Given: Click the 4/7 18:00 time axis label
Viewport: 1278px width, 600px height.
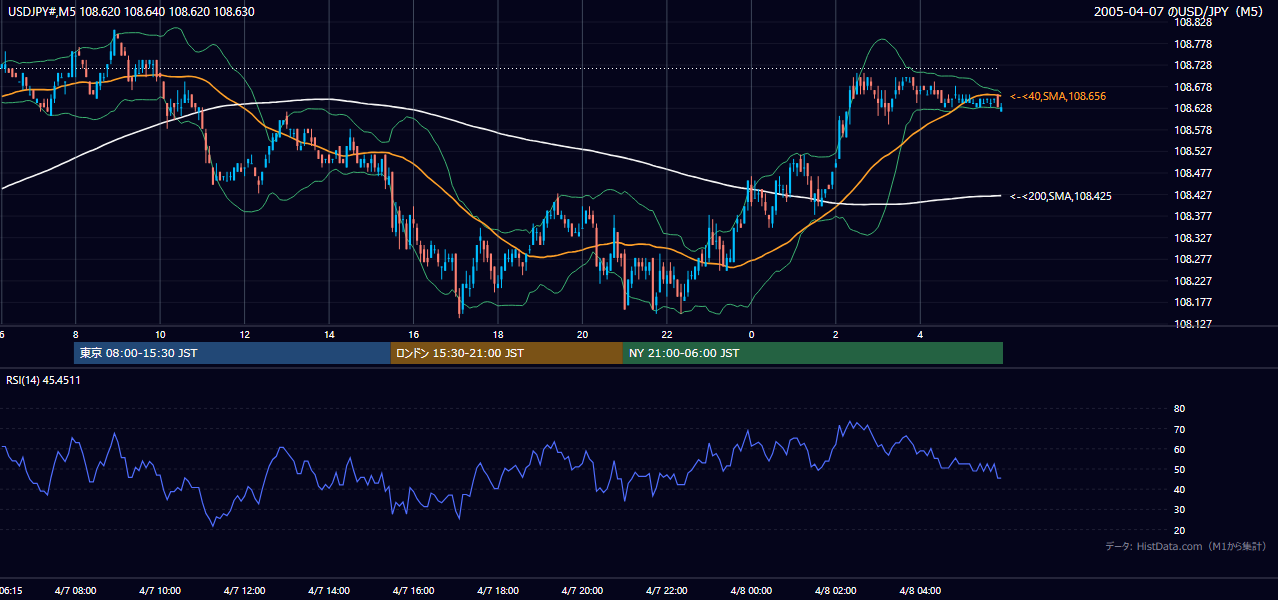Looking at the screenshot, I should coord(498,591).
